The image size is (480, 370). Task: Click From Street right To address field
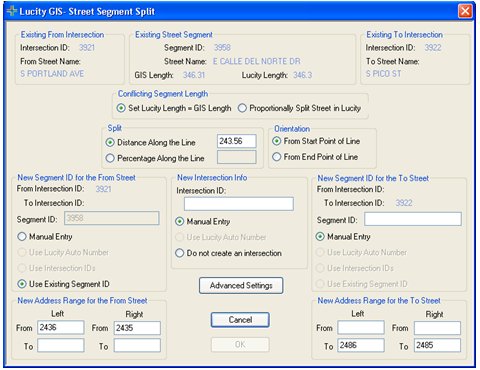[x=137, y=345]
